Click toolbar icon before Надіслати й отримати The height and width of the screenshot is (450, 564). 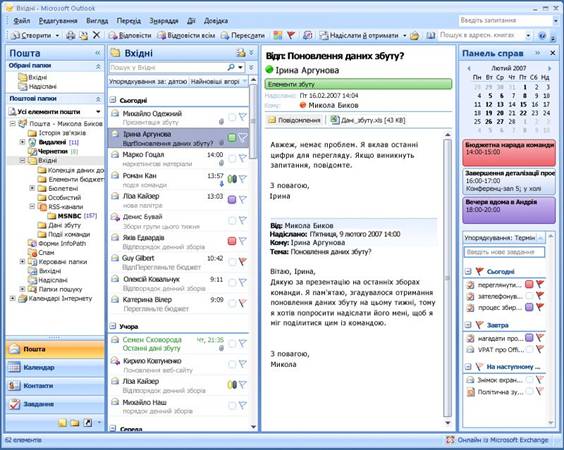308,35
